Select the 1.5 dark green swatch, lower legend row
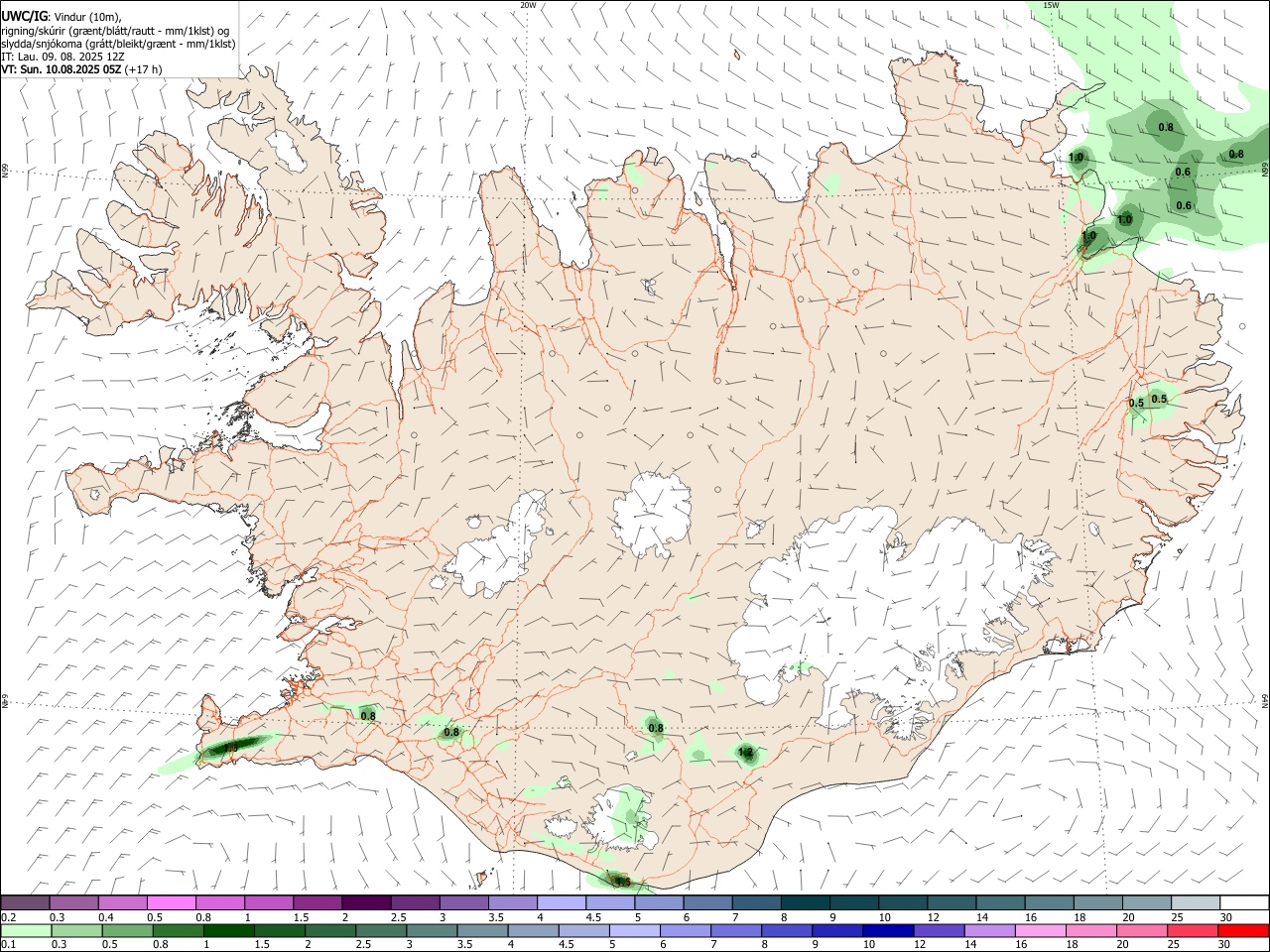This screenshot has width=1270, height=952. 279,930
